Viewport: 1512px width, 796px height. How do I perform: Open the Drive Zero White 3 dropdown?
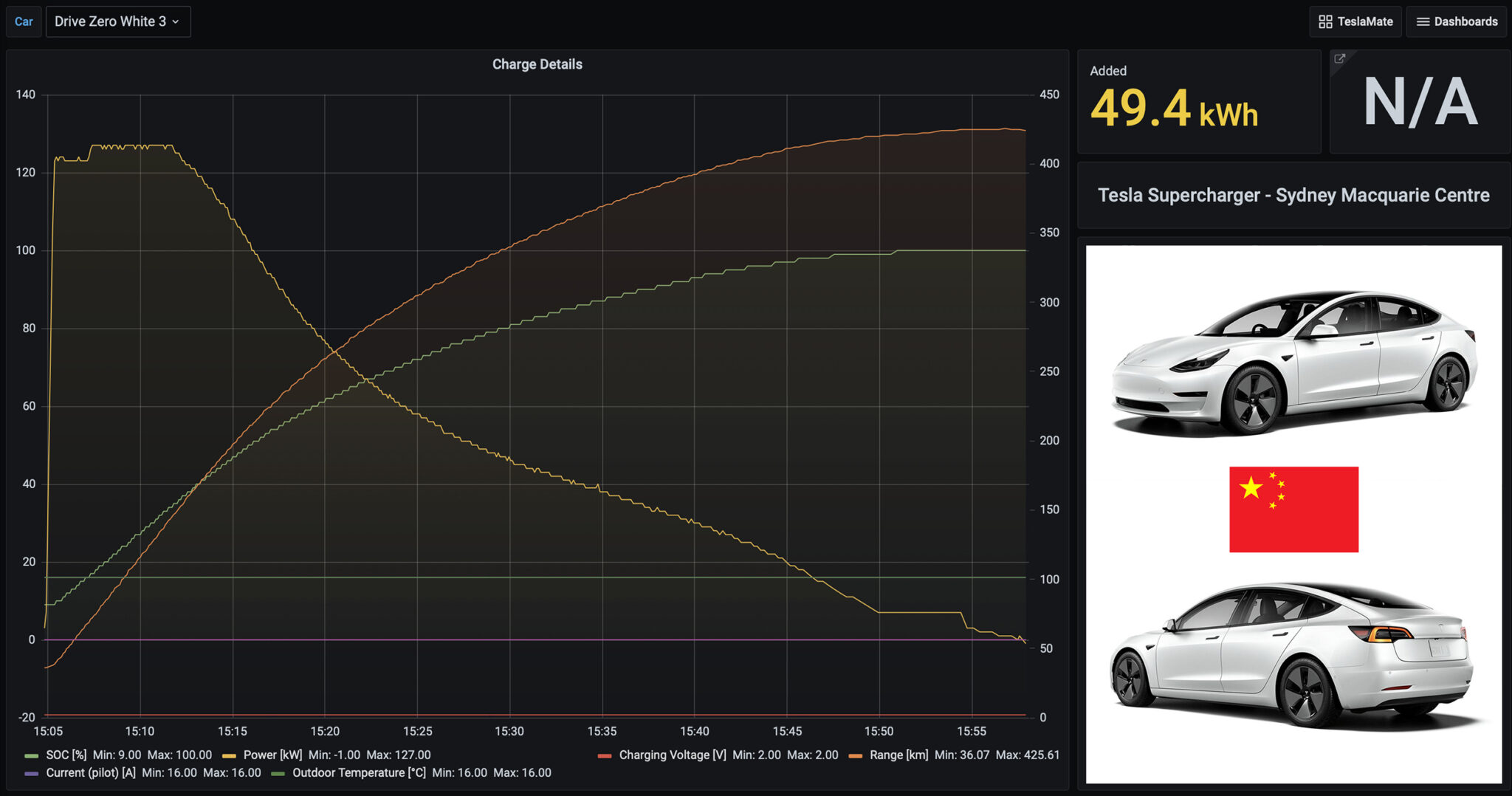coord(118,21)
